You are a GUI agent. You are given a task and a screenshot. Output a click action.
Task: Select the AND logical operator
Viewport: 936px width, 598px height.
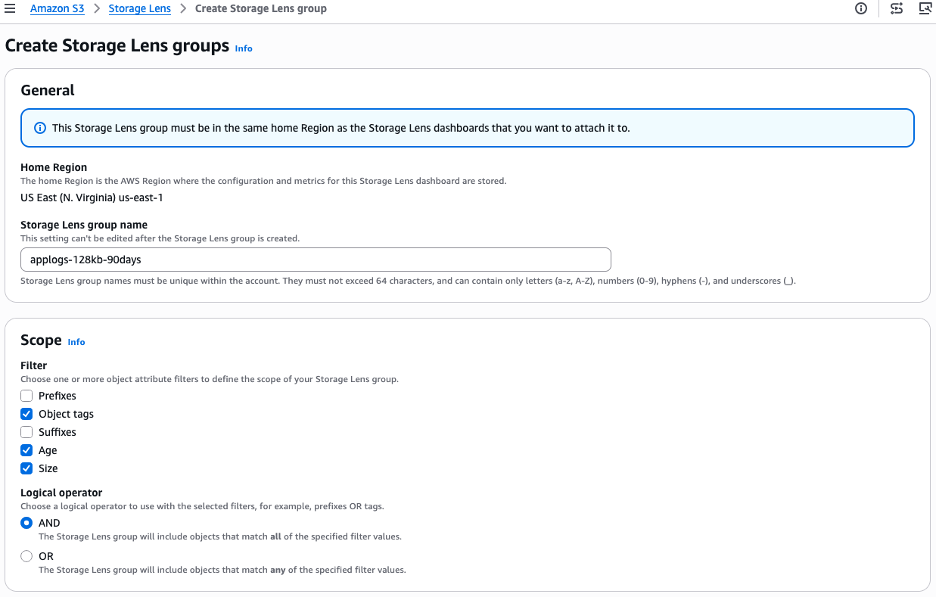[26, 523]
